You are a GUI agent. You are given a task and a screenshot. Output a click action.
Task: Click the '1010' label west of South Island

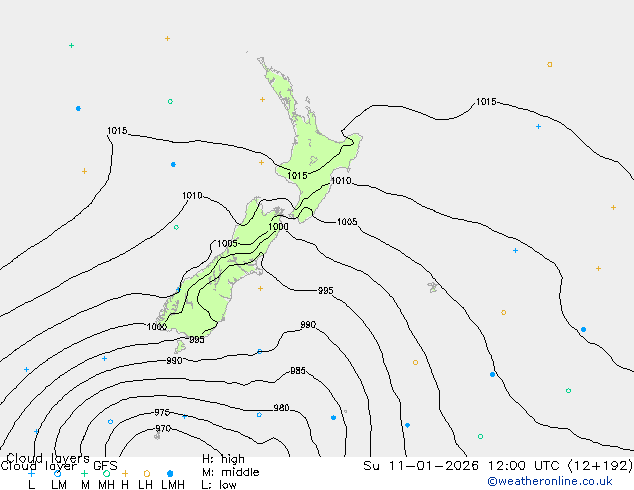coord(192,196)
